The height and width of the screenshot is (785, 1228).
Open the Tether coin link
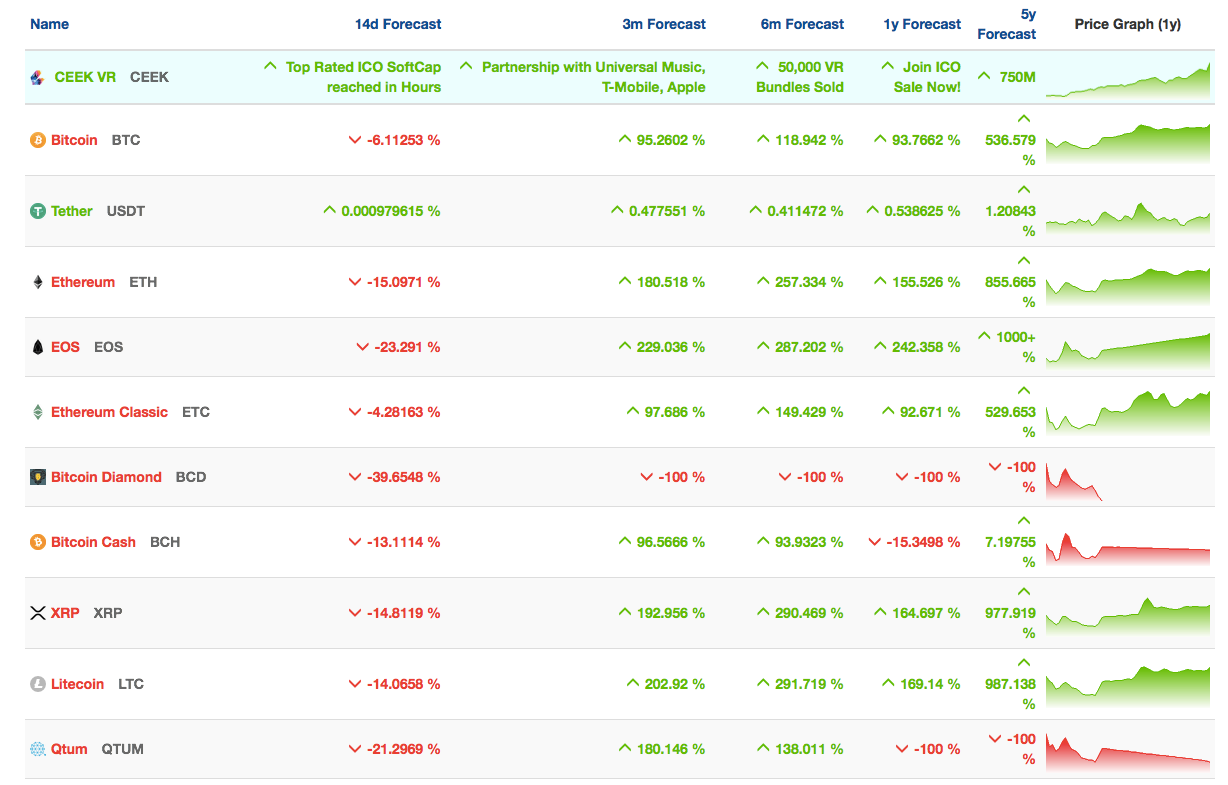pos(72,211)
